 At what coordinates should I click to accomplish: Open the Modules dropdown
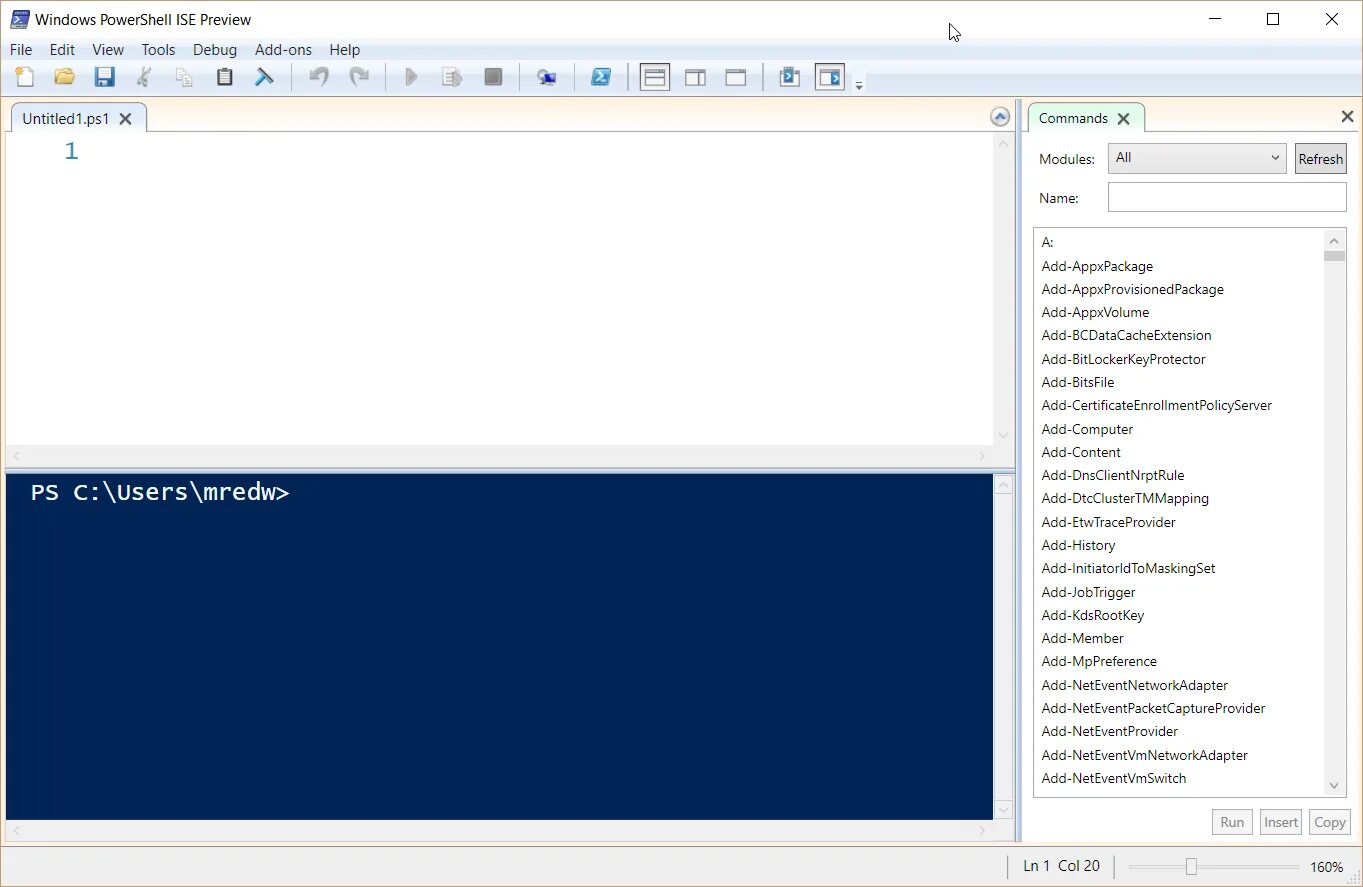1197,158
